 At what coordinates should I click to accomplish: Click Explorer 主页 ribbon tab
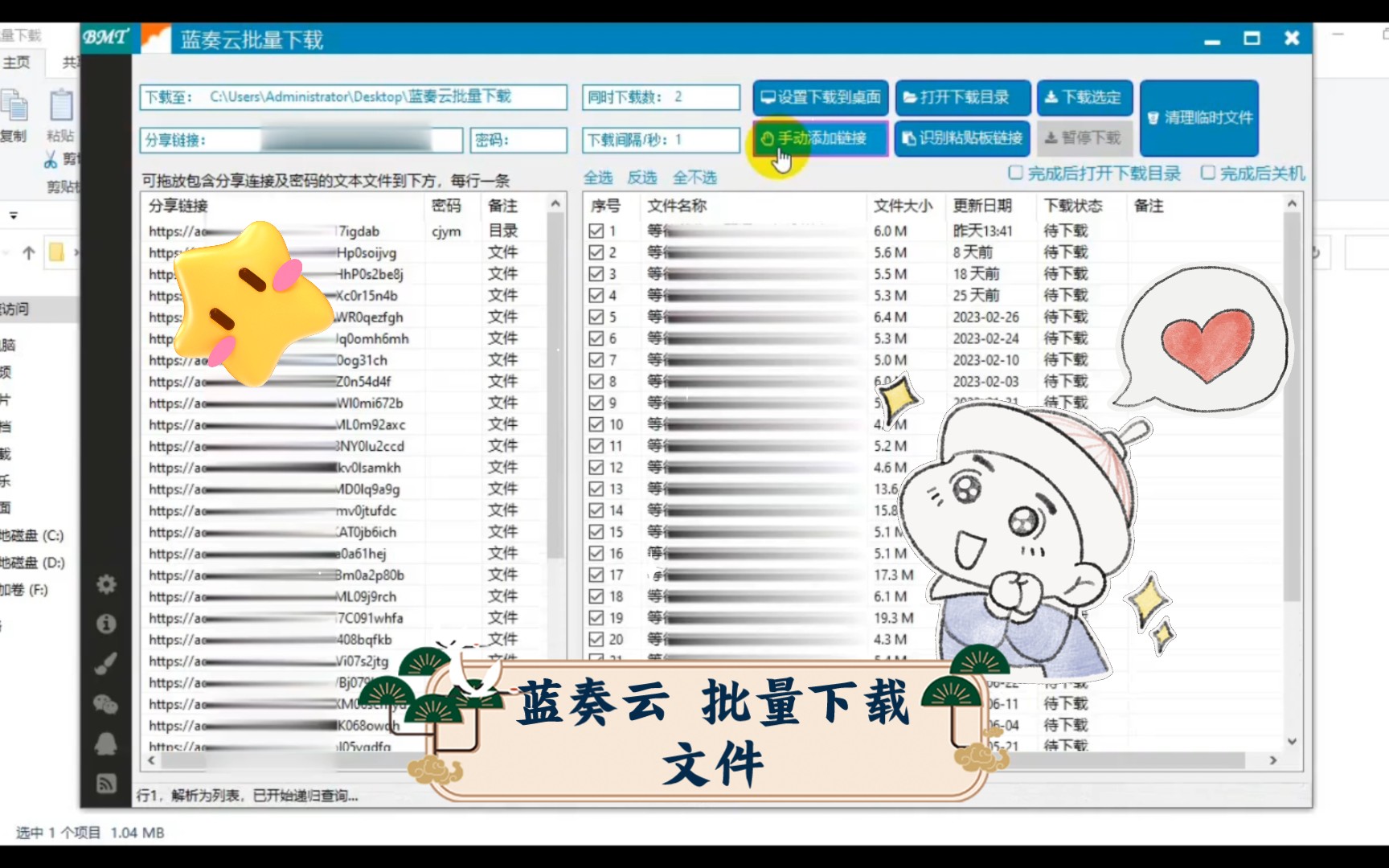[x=16, y=62]
